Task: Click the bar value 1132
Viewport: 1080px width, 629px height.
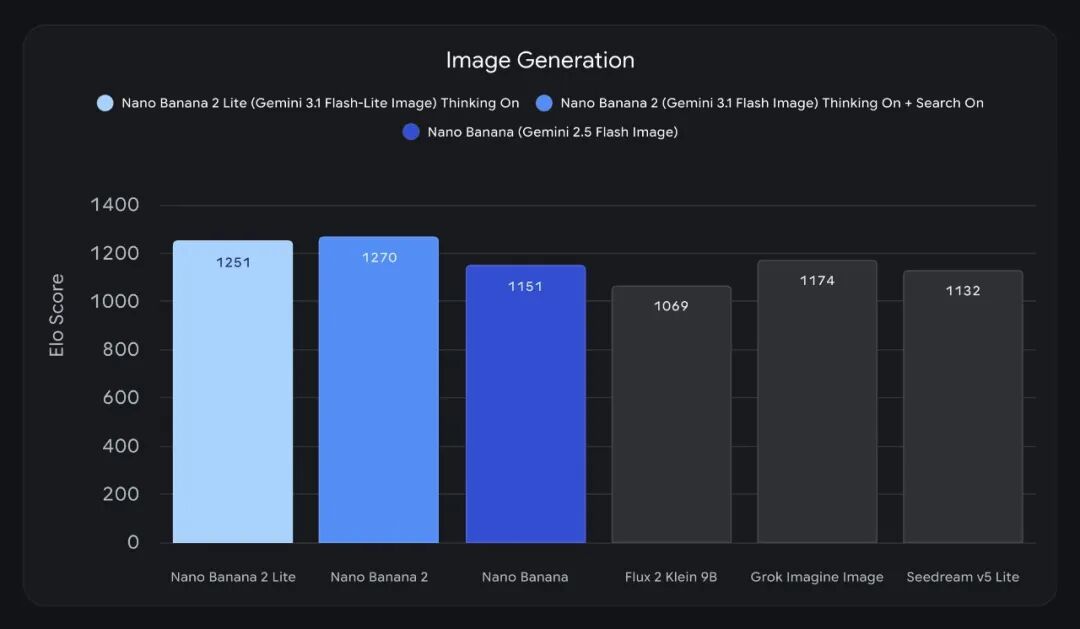Action: click(x=963, y=291)
